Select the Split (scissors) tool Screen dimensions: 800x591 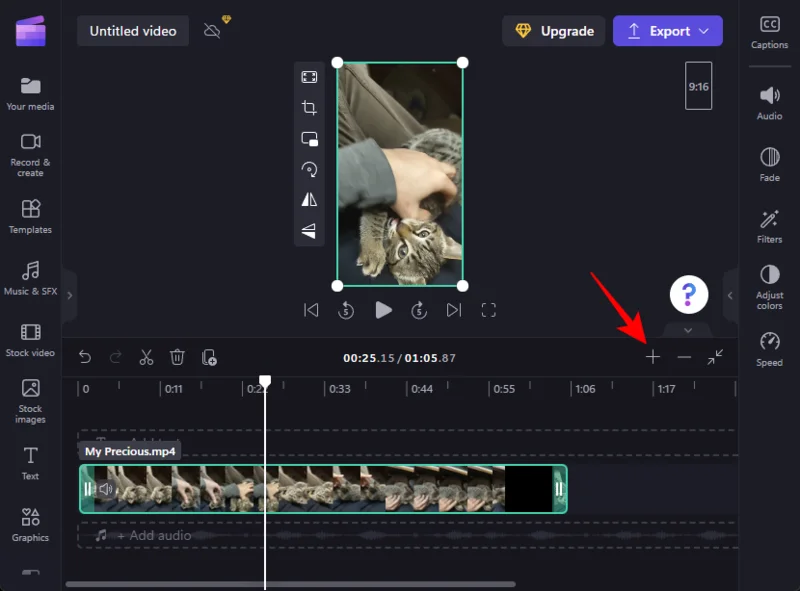tap(146, 357)
